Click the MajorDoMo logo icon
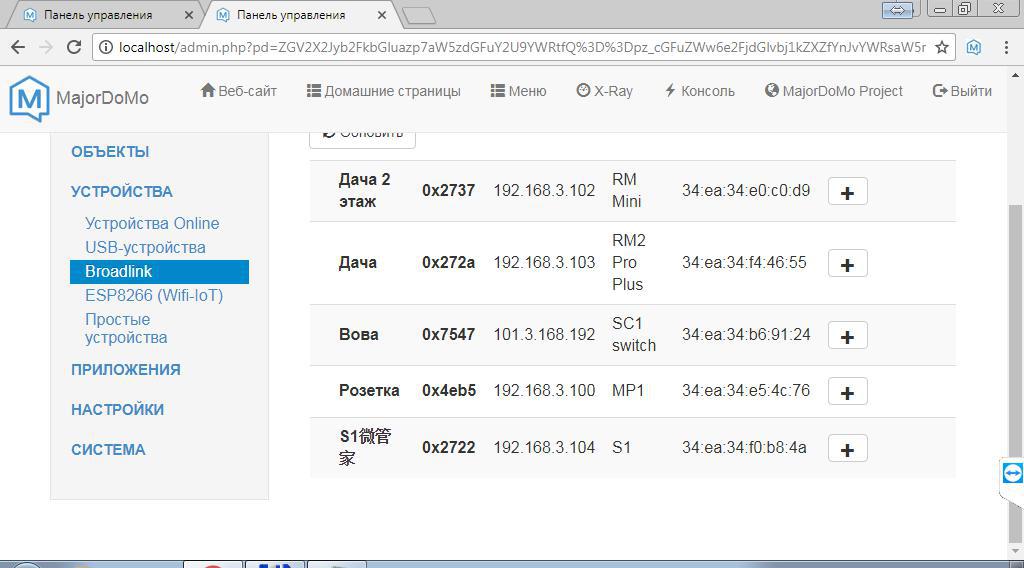The width and height of the screenshot is (1024, 568). 29,99
